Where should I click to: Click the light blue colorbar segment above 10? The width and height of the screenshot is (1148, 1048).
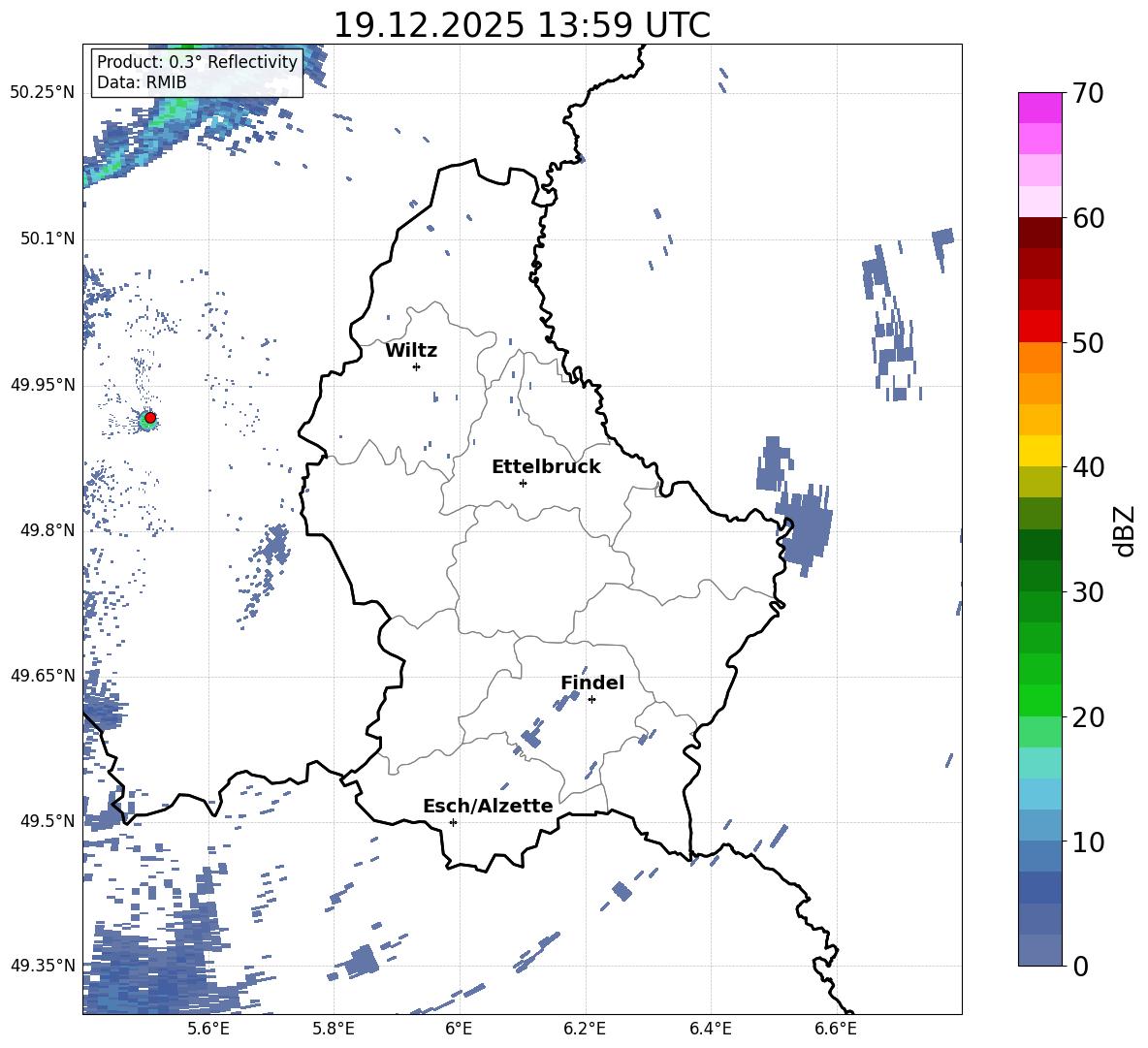point(1039,825)
